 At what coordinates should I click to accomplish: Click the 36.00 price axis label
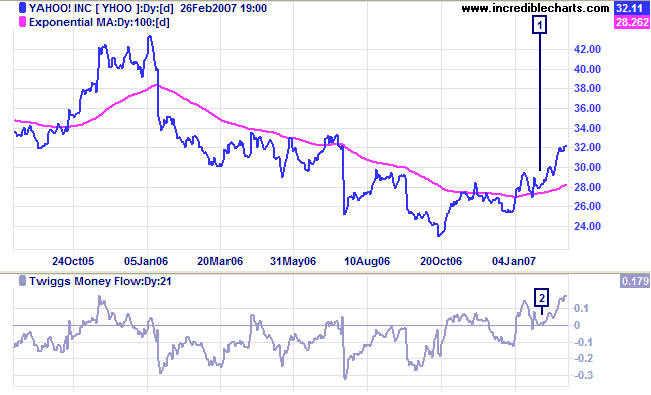(587, 108)
